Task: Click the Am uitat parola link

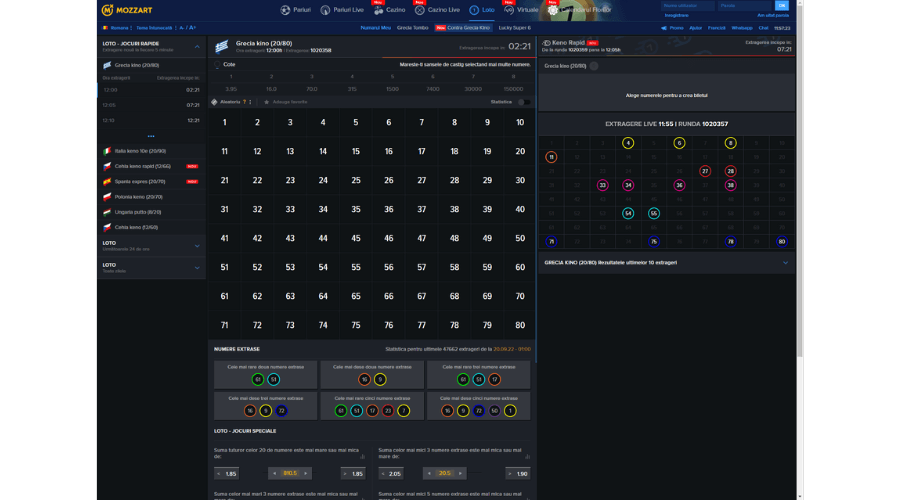Action: point(773,15)
